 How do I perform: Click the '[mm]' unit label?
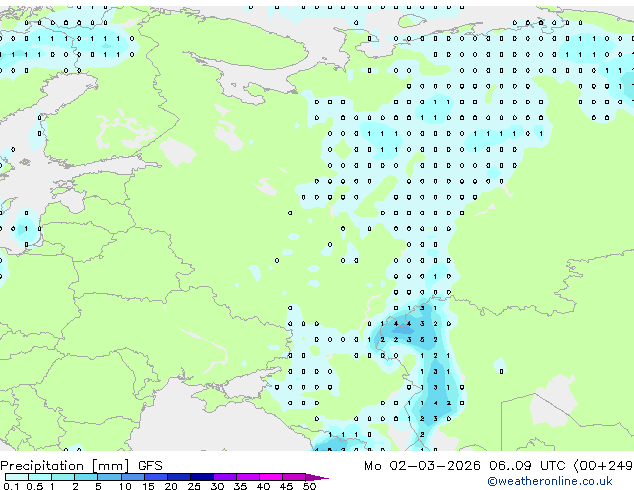tap(110, 466)
